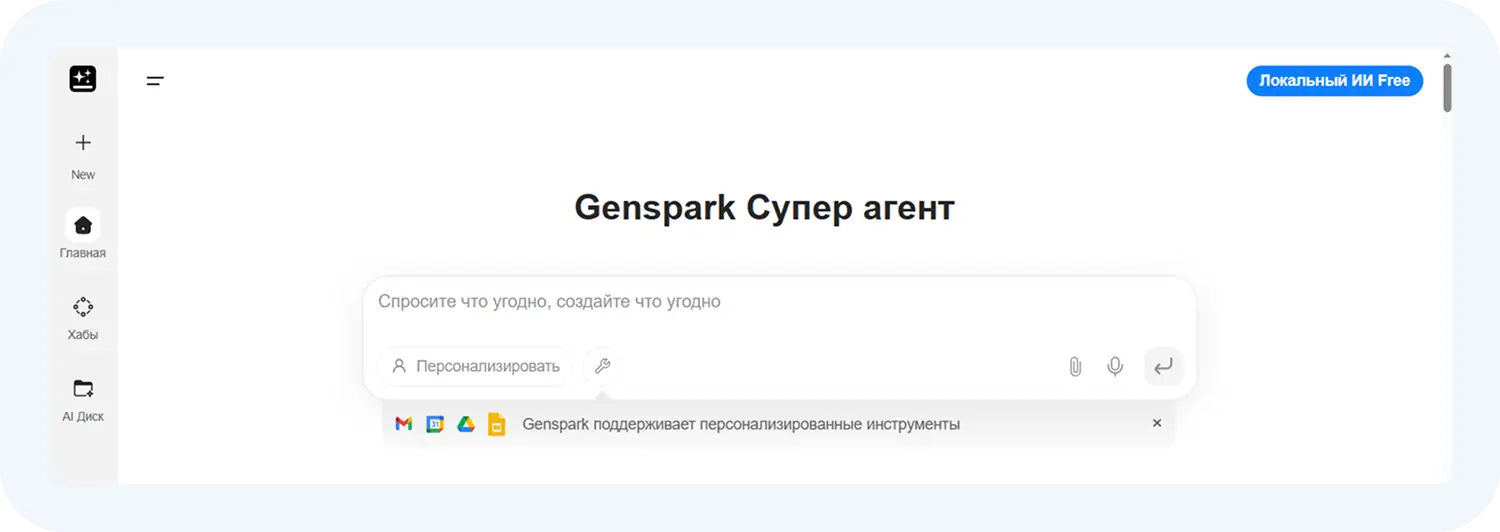
Task: Toggle the sidebar menu lines icon
Action: pyautogui.click(x=155, y=81)
